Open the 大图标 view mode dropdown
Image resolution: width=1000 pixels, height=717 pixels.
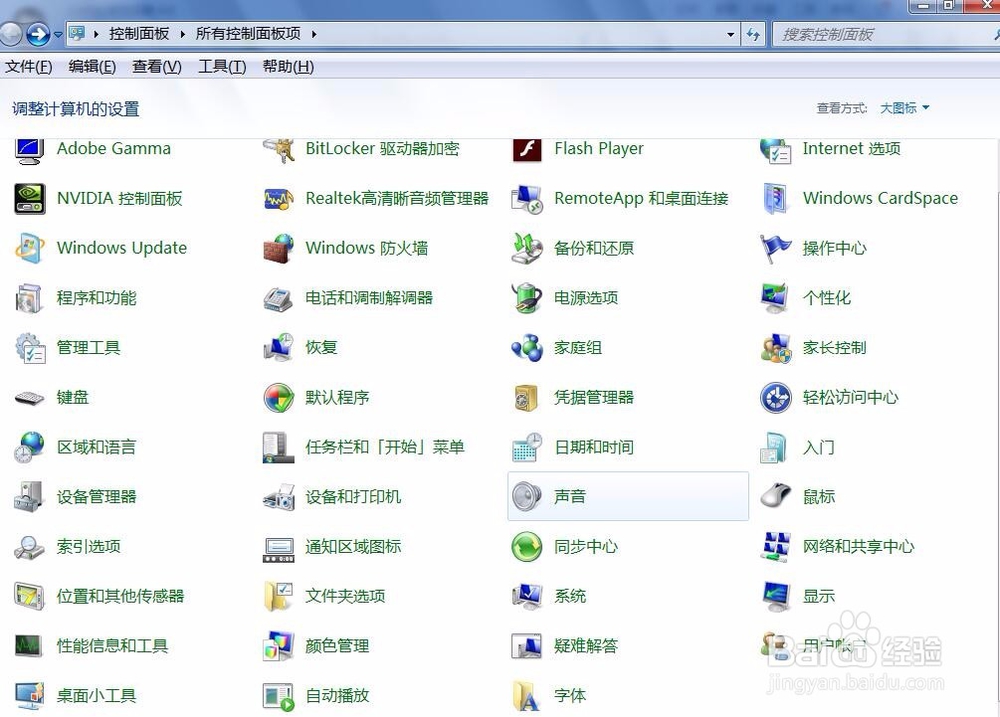tap(903, 108)
